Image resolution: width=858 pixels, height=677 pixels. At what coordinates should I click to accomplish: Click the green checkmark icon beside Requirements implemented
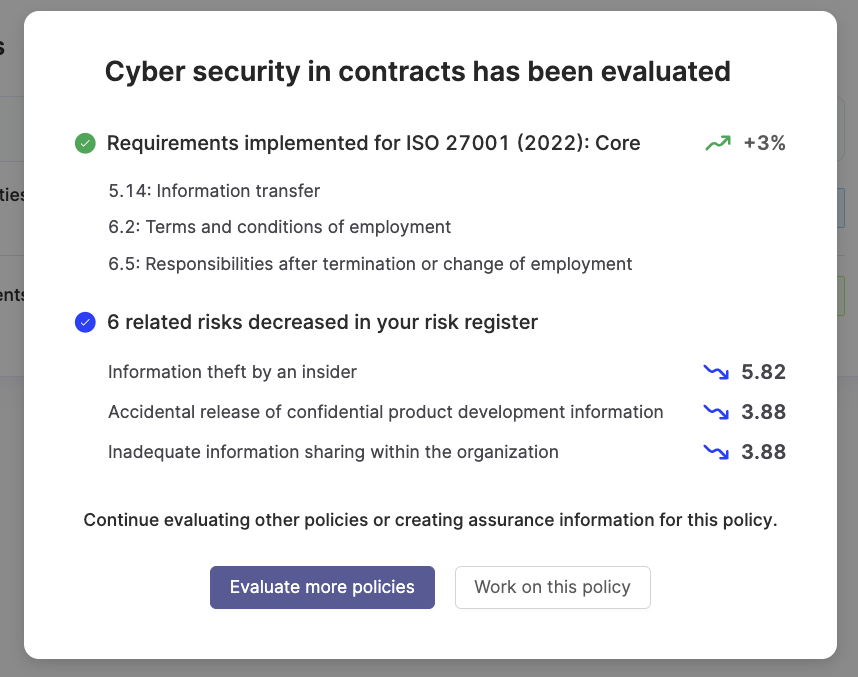pyautogui.click(x=85, y=143)
